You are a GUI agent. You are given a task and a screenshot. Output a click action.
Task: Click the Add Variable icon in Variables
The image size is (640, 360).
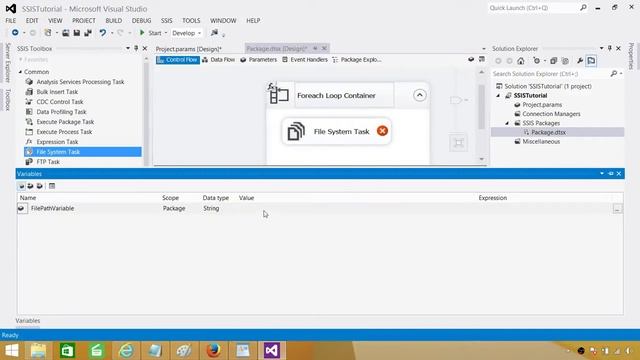21,186
